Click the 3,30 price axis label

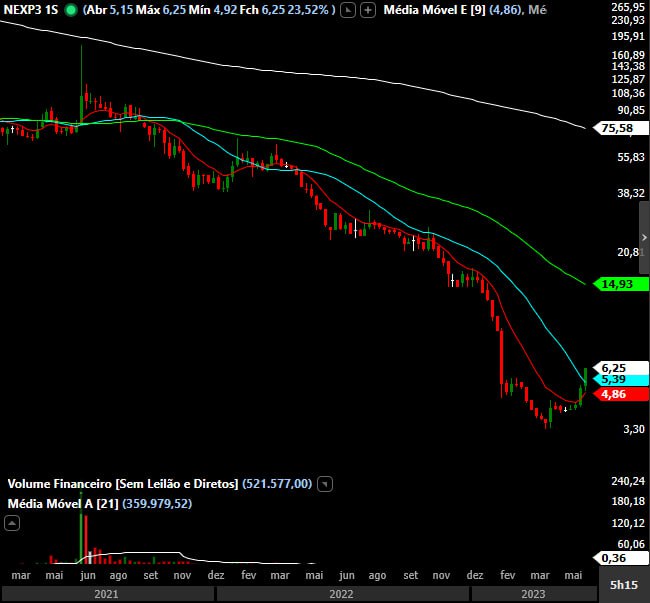[x=634, y=429]
